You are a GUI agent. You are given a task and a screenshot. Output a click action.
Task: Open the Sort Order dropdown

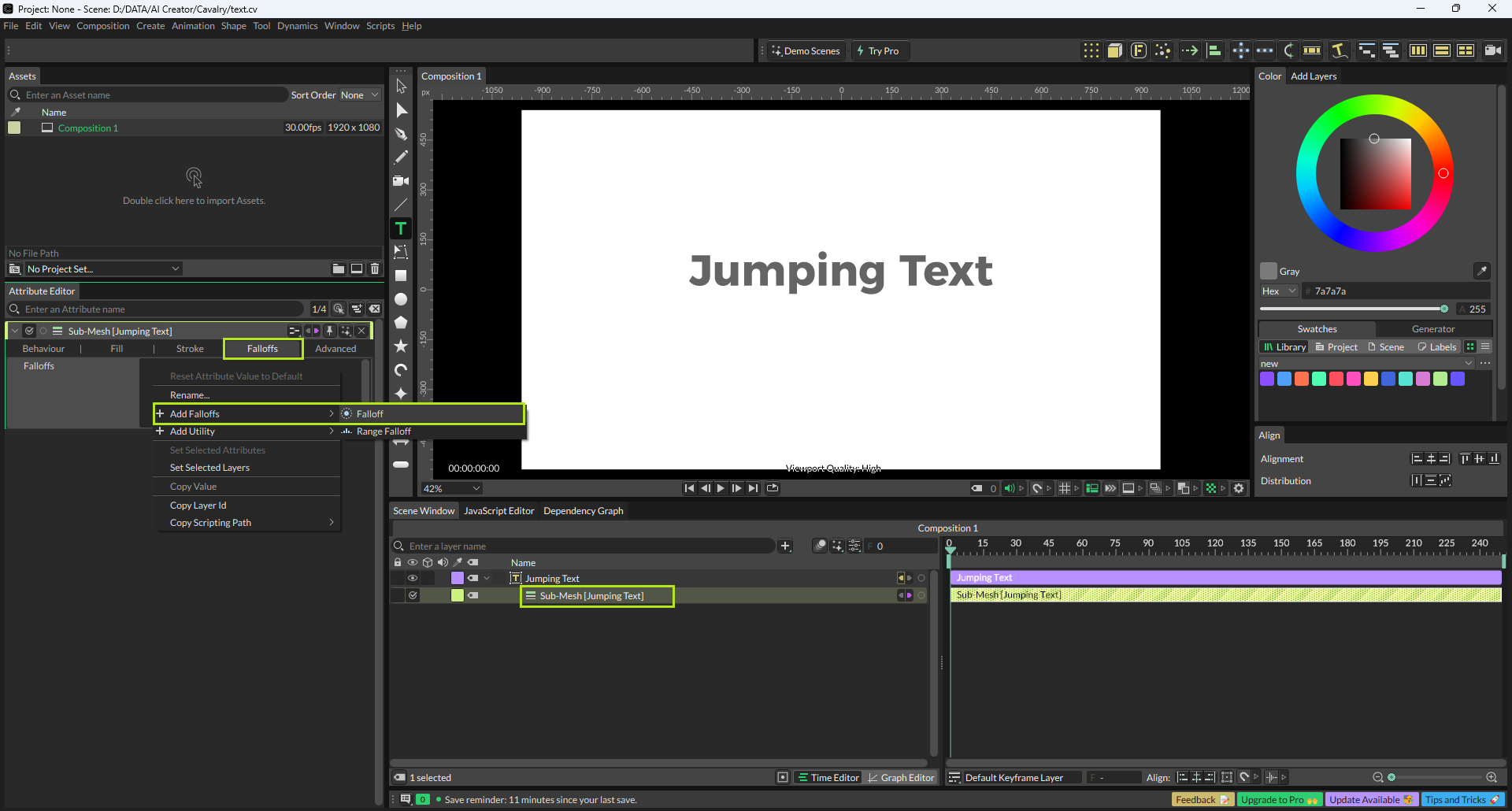(359, 95)
